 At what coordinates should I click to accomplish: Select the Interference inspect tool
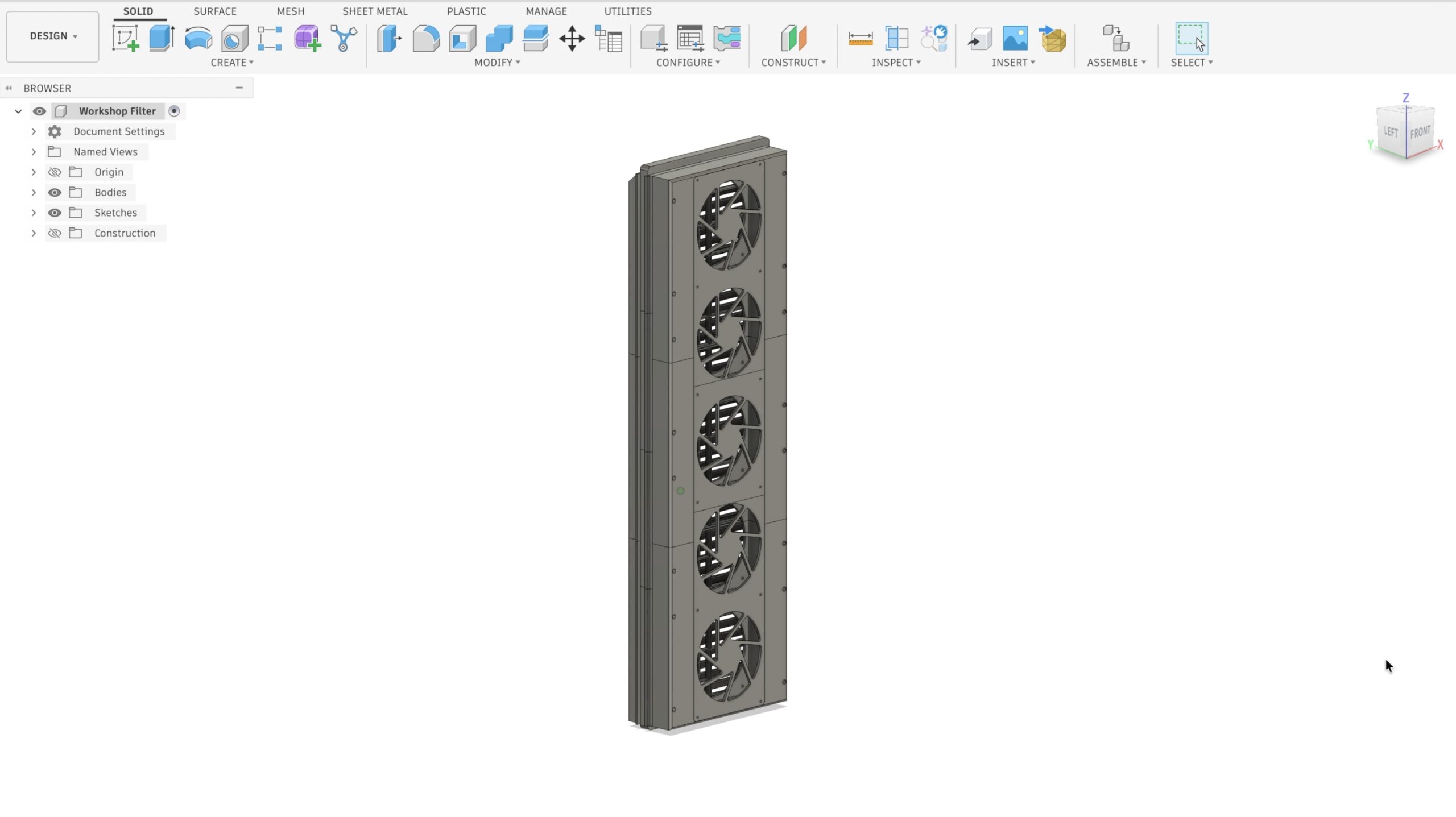[x=896, y=39]
